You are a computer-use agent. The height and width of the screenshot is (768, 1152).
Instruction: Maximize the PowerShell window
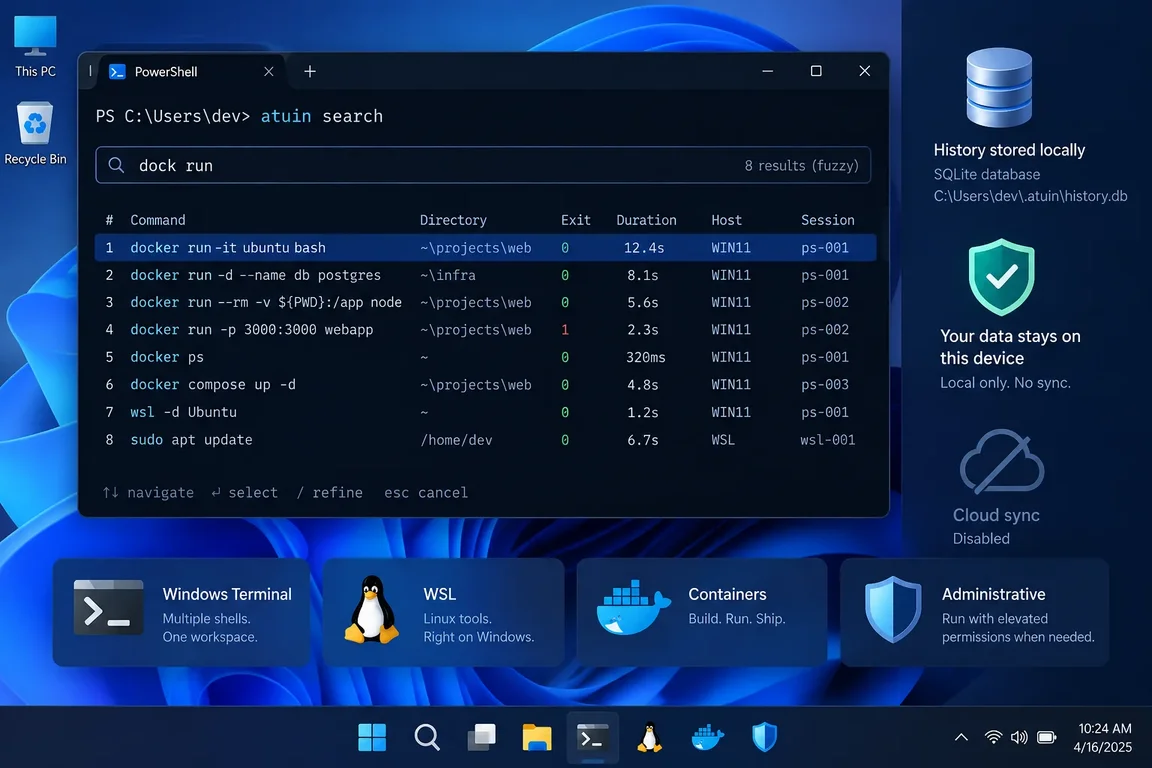click(x=816, y=71)
